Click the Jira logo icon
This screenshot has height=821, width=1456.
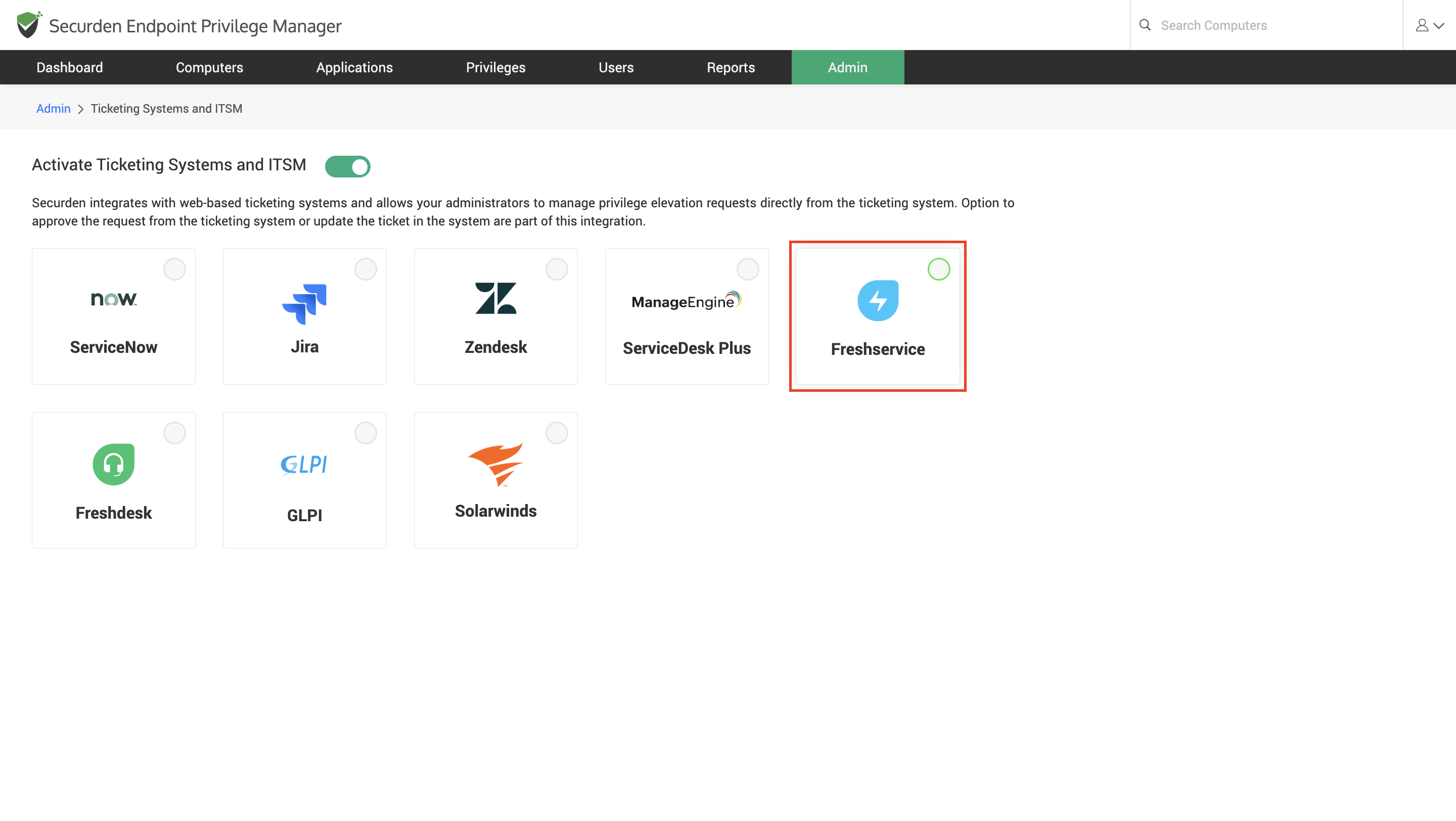tap(305, 304)
